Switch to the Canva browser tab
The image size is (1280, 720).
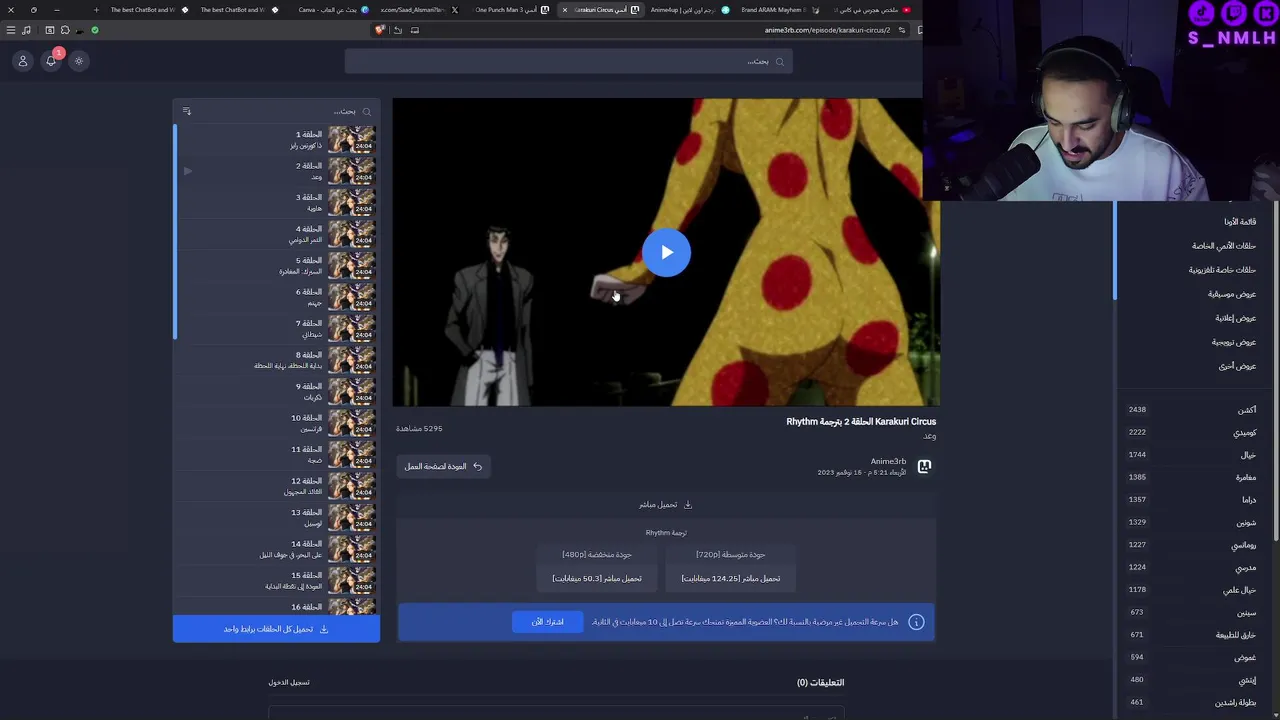[x=332, y=10]
